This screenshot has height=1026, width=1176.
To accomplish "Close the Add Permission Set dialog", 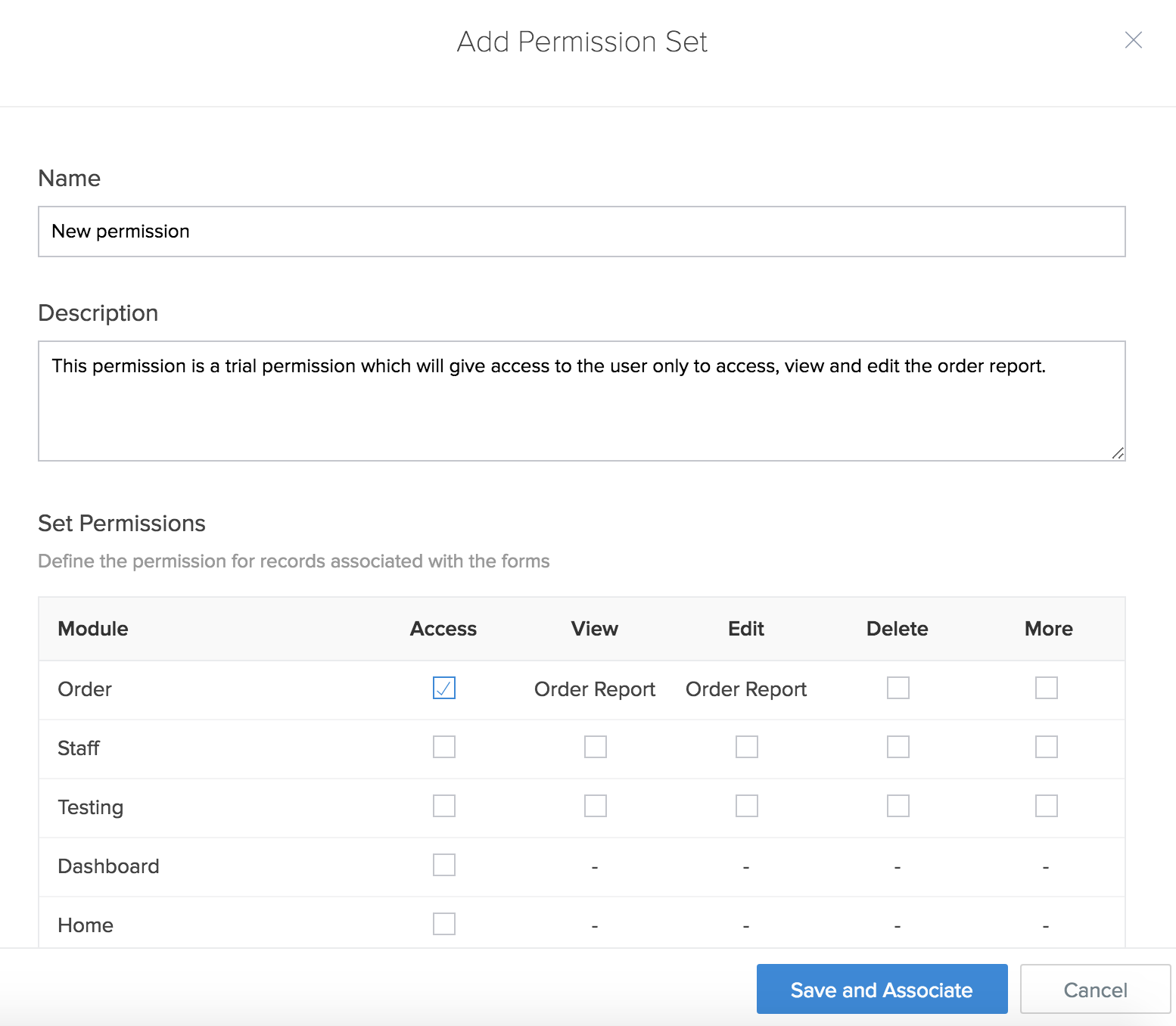I will (x=1133, y=40).
